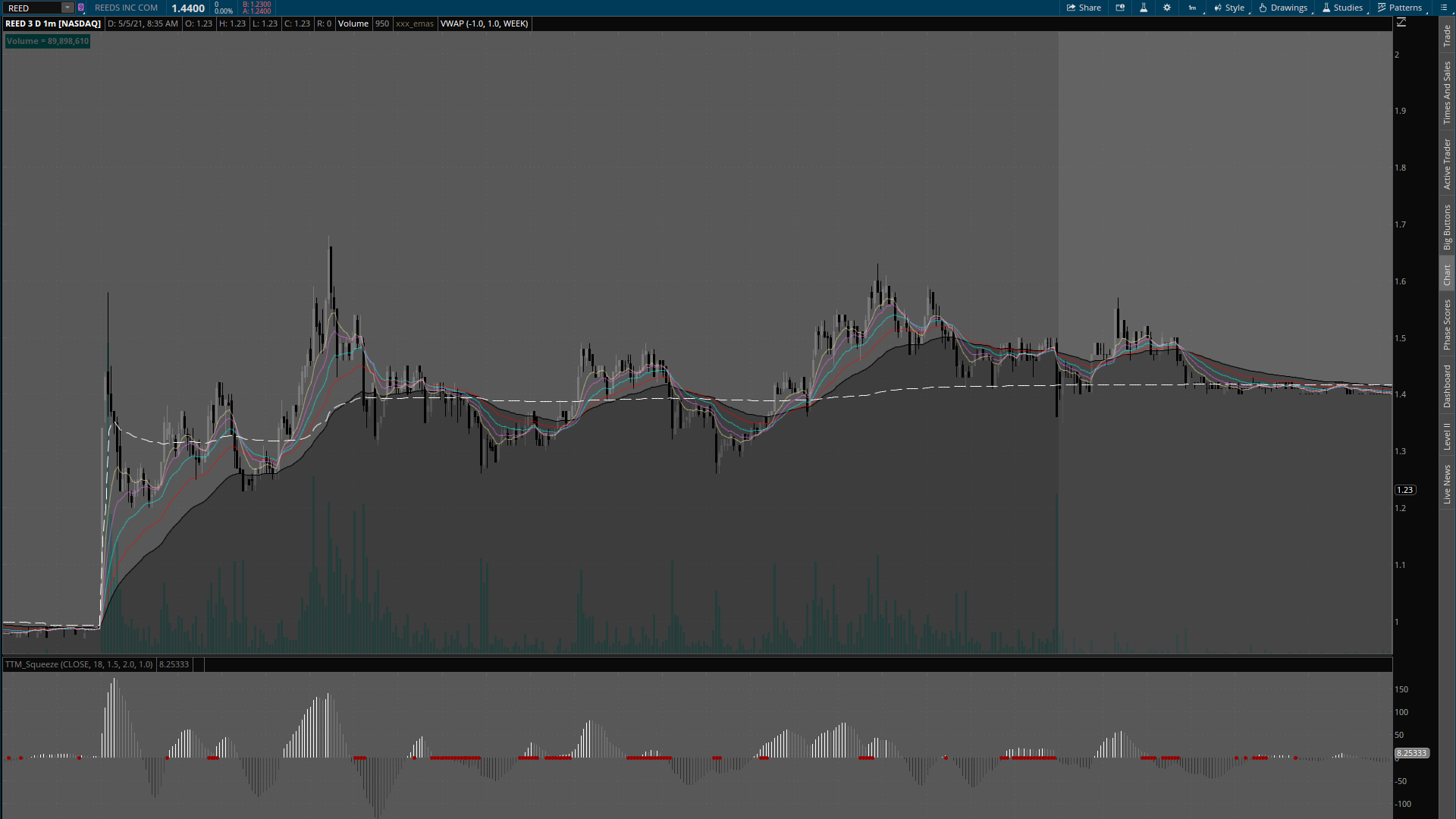Image resolution: width=1456 pixels, height=819 pixels.
Task: Click the REED symbol input field
Action: pos(32,8)
